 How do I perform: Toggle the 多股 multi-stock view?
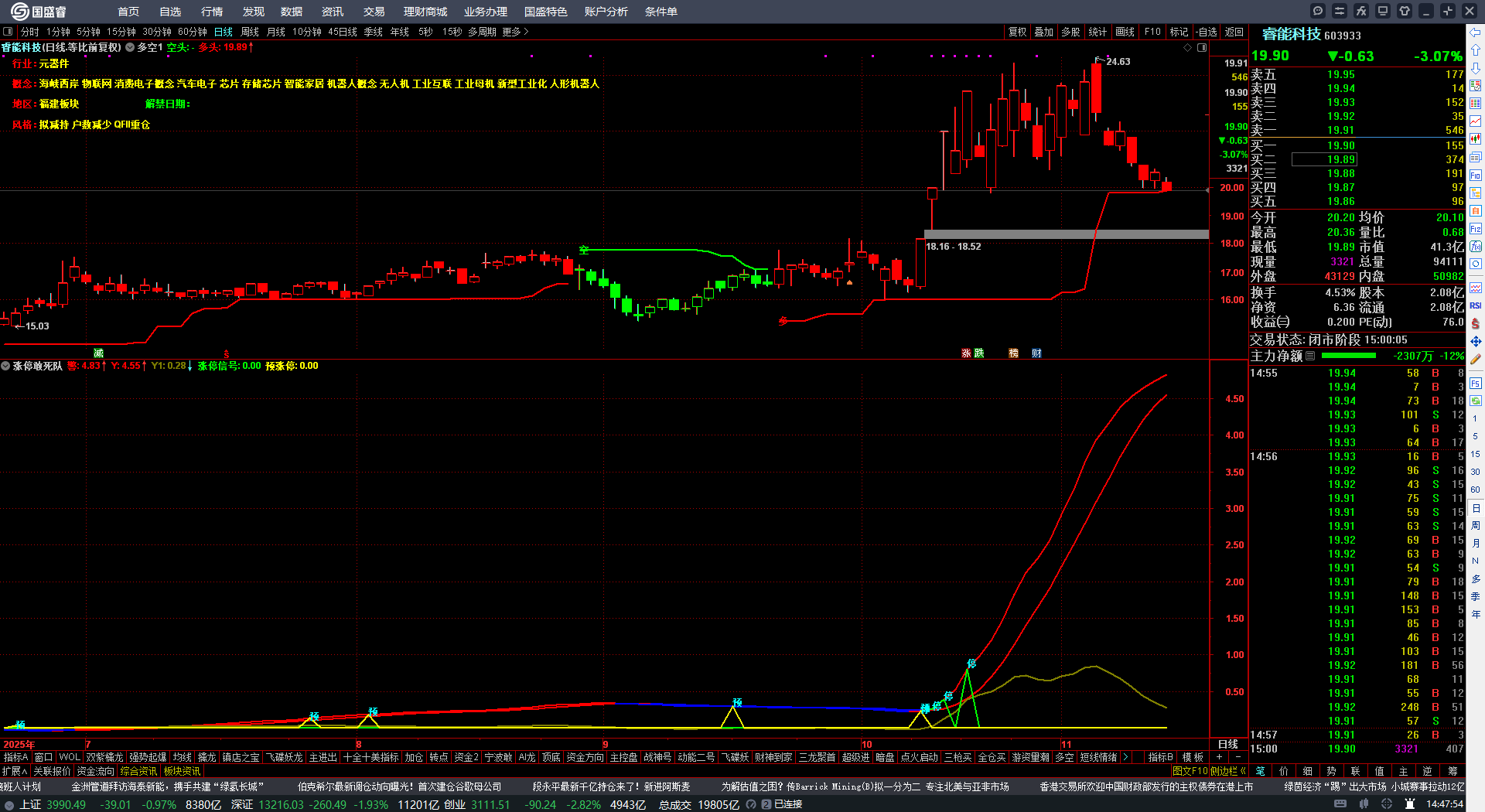(x=1070, y=32)
